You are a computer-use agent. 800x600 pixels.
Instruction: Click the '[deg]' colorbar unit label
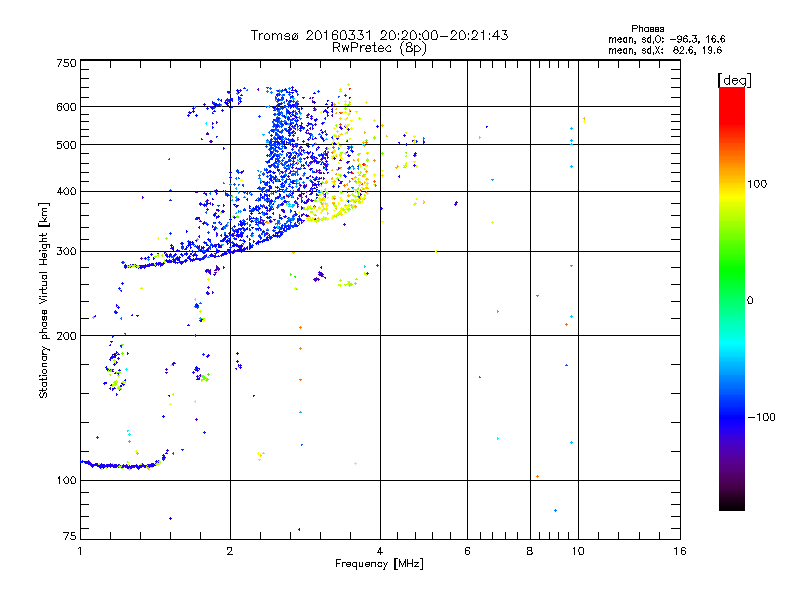[734, 80]
